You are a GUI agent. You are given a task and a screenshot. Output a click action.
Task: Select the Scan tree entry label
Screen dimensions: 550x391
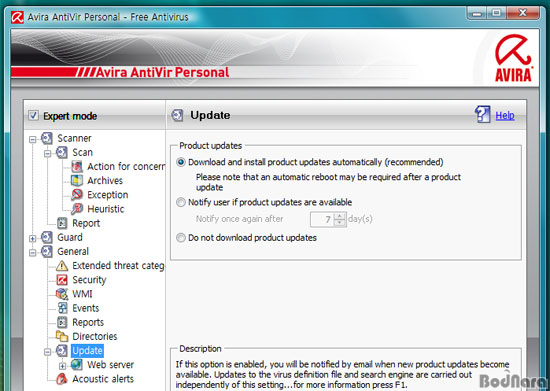click(x=82, y=153)
